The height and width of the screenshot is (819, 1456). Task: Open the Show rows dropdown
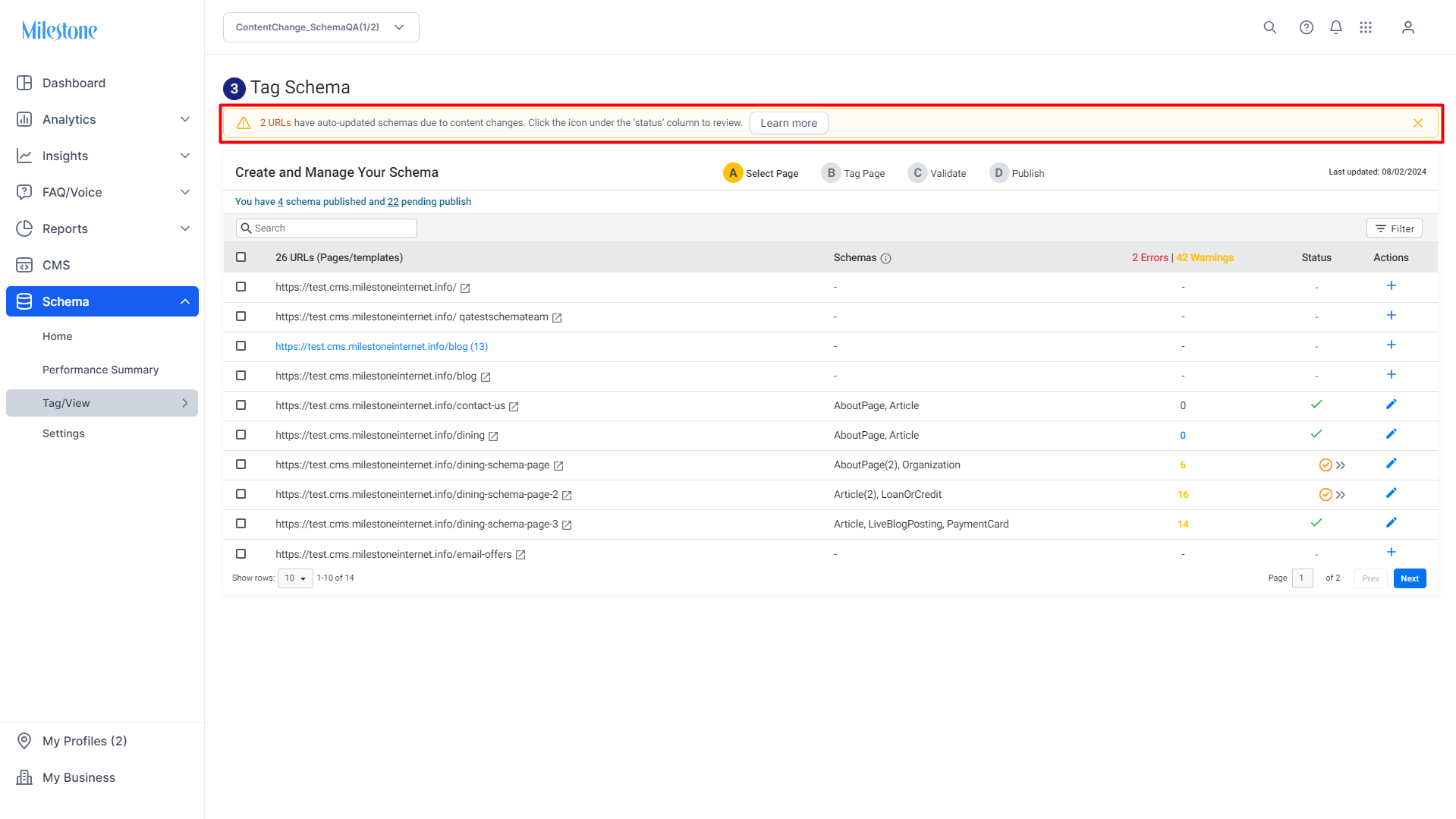coord(295,578)
